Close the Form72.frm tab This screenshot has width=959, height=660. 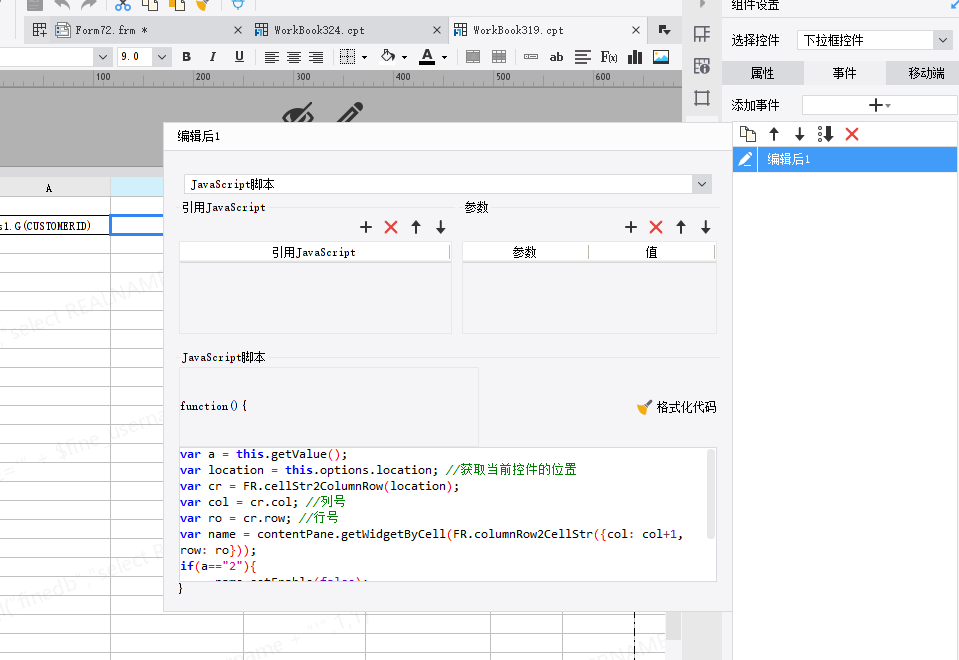pyautogui.click(x=238, y=30)
